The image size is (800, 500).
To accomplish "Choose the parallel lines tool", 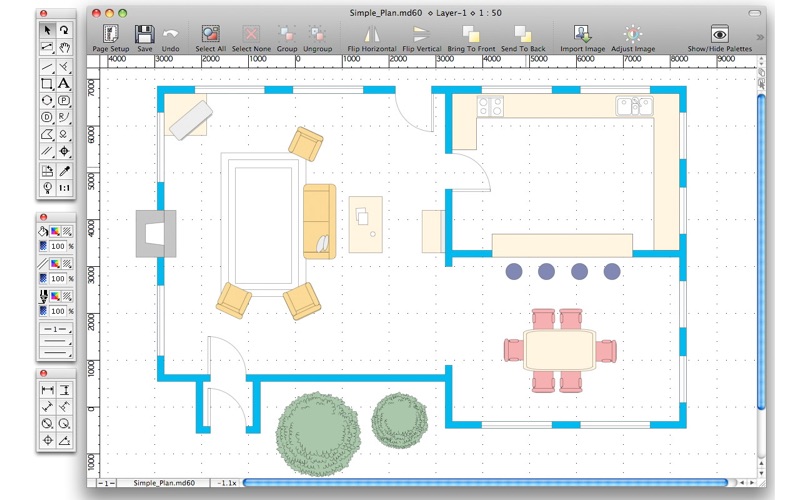I will click(47, 151).
